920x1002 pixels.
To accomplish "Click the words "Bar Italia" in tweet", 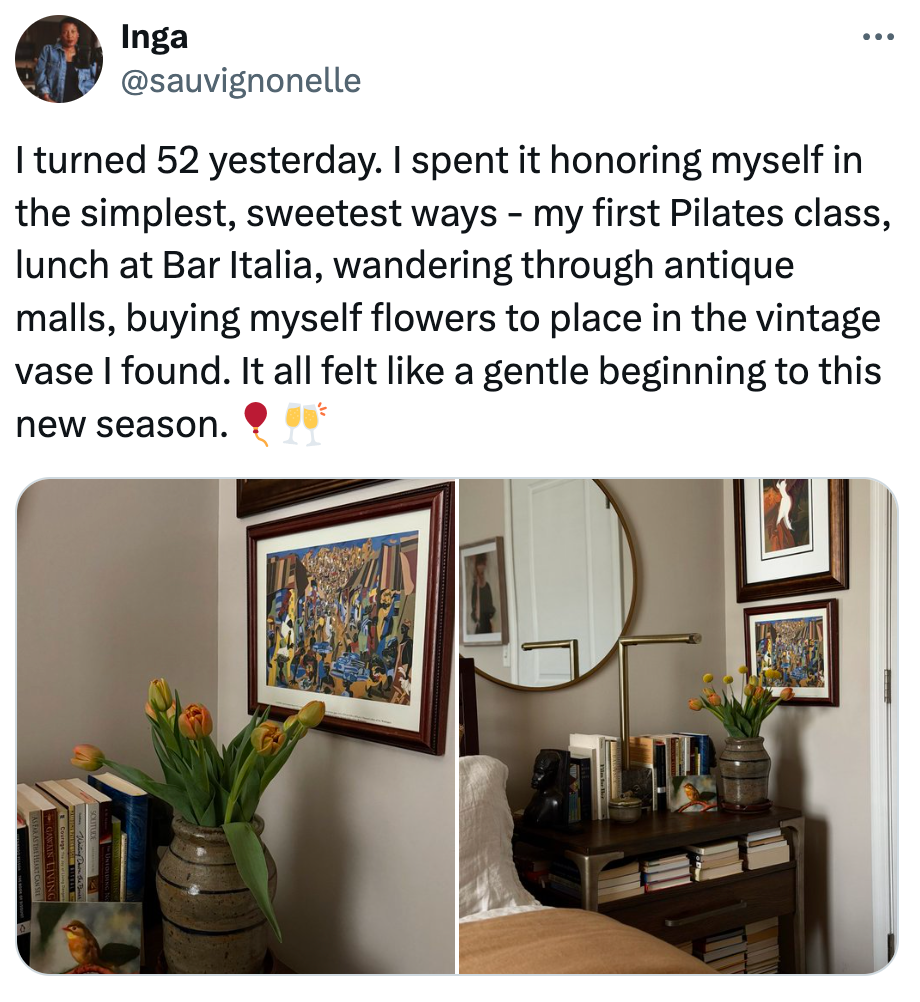I will tap(220, 266).
